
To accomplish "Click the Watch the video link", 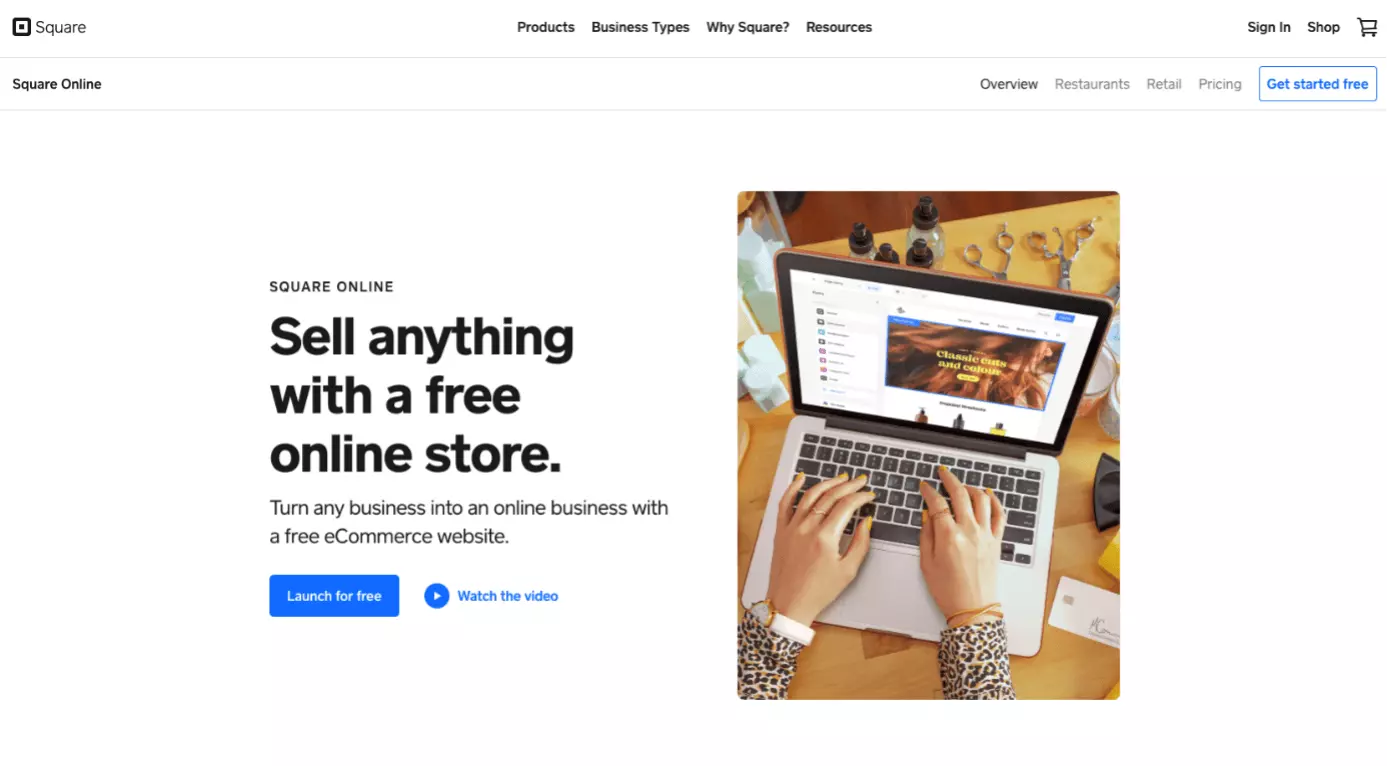I will point(508,596).
